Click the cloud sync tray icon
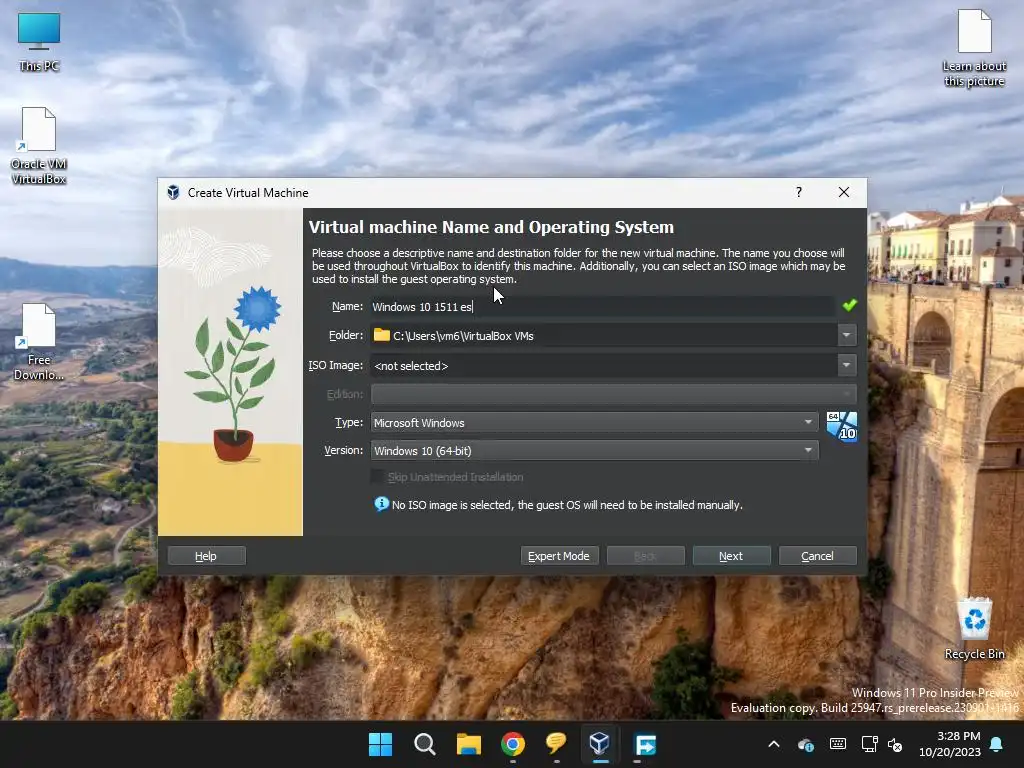1024x768 pixels. (x=806, y=744)
